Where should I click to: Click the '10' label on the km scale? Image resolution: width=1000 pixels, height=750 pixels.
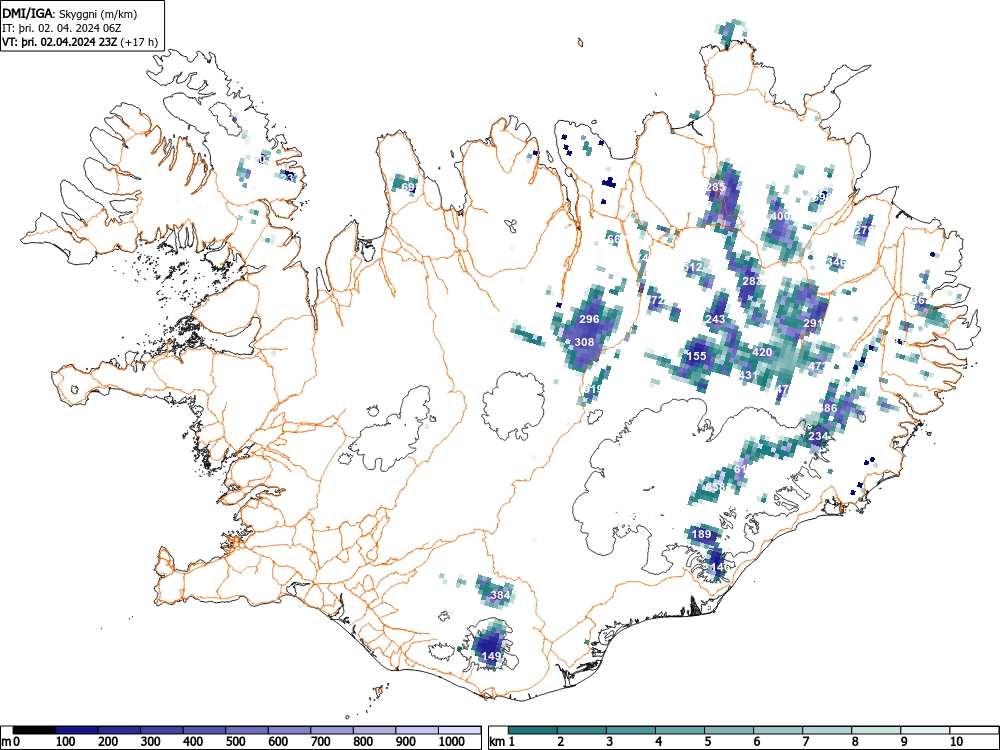click(956, 742)
